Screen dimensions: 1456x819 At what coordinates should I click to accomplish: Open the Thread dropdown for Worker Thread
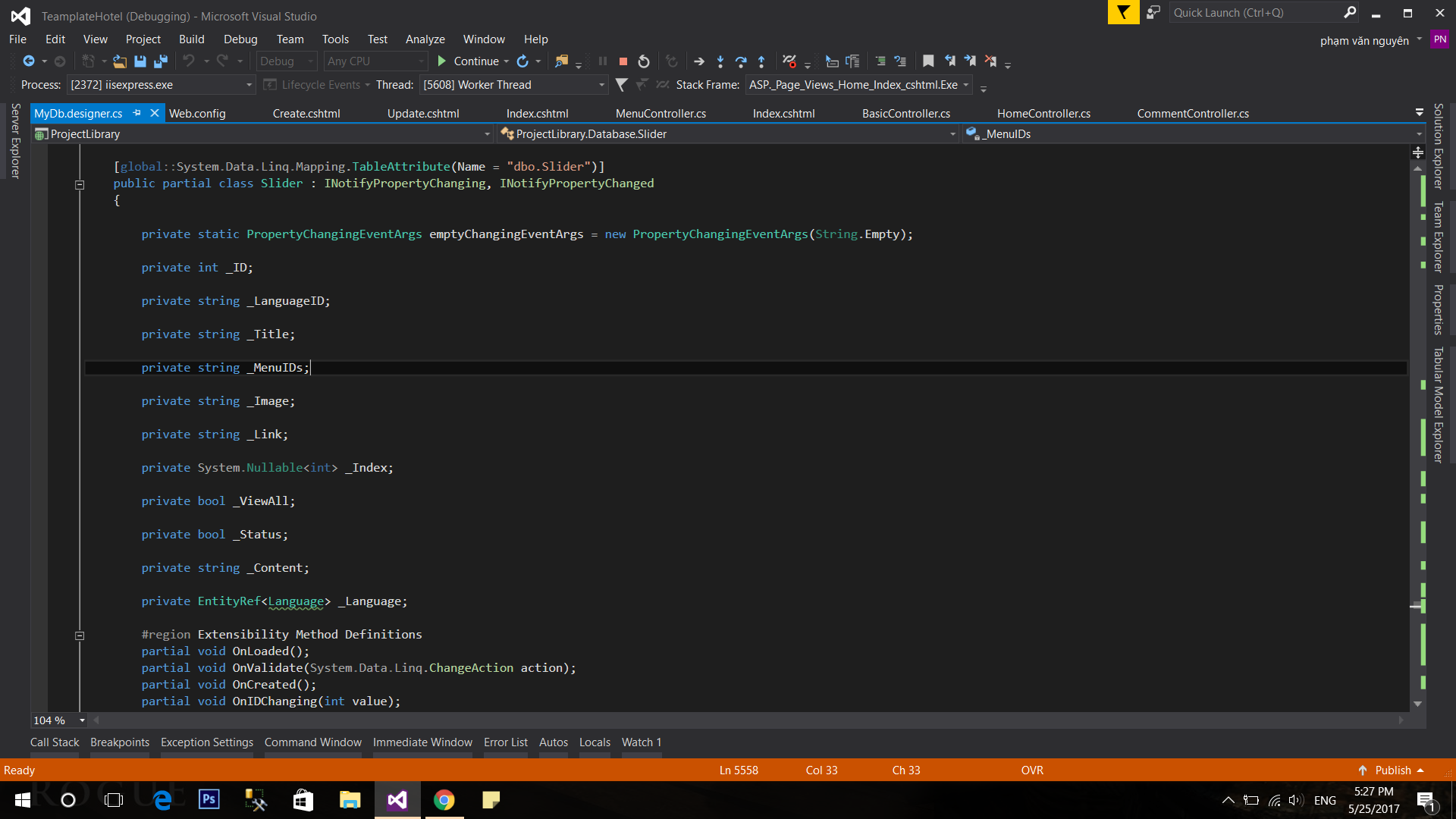coord(601,85)
